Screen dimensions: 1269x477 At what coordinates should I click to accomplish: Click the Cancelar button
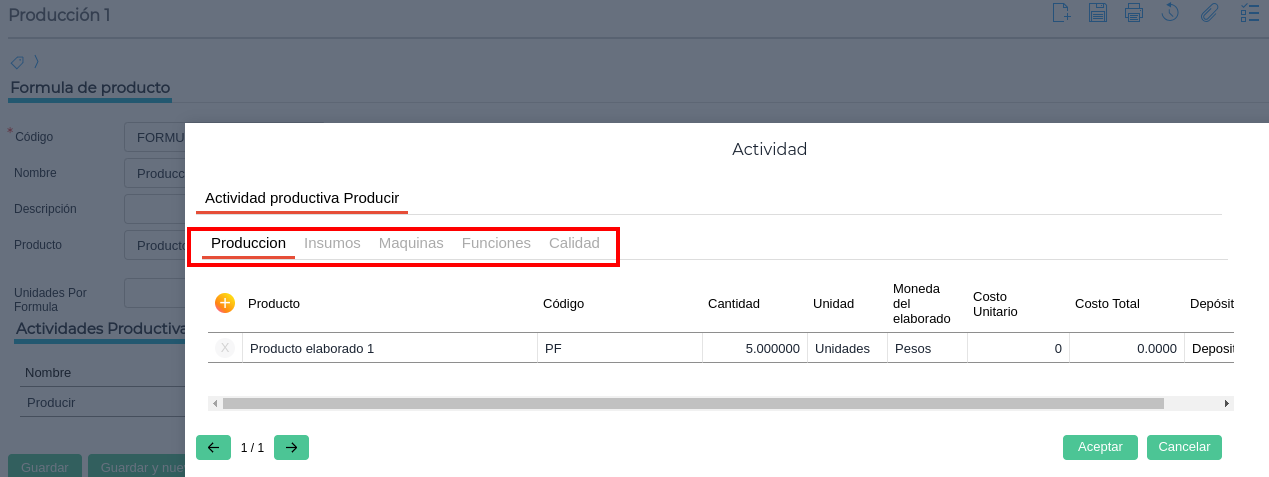tap(1184, 447)
